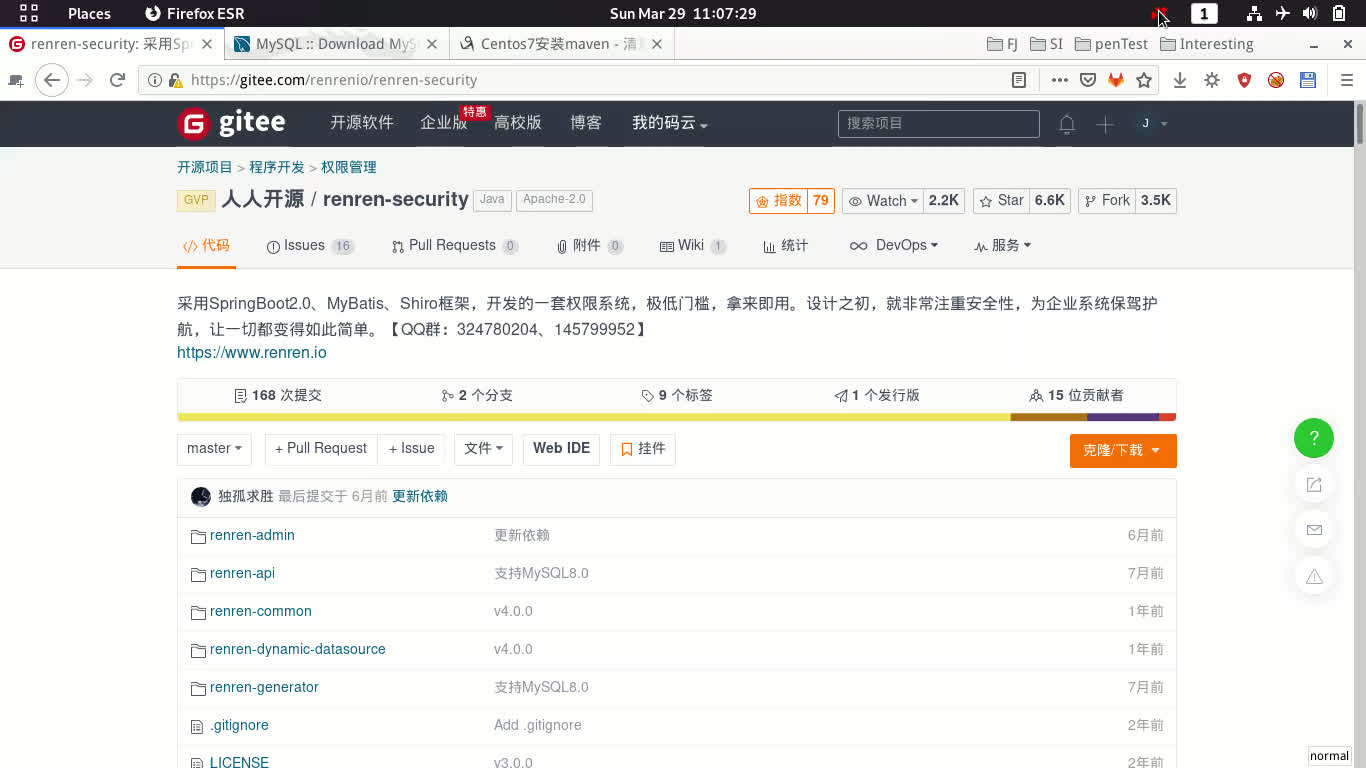Screen dimensions: 1366x768
Task: Click the plus icon in gitee header
Action: pyautogui.click(x=1105, y=124)
